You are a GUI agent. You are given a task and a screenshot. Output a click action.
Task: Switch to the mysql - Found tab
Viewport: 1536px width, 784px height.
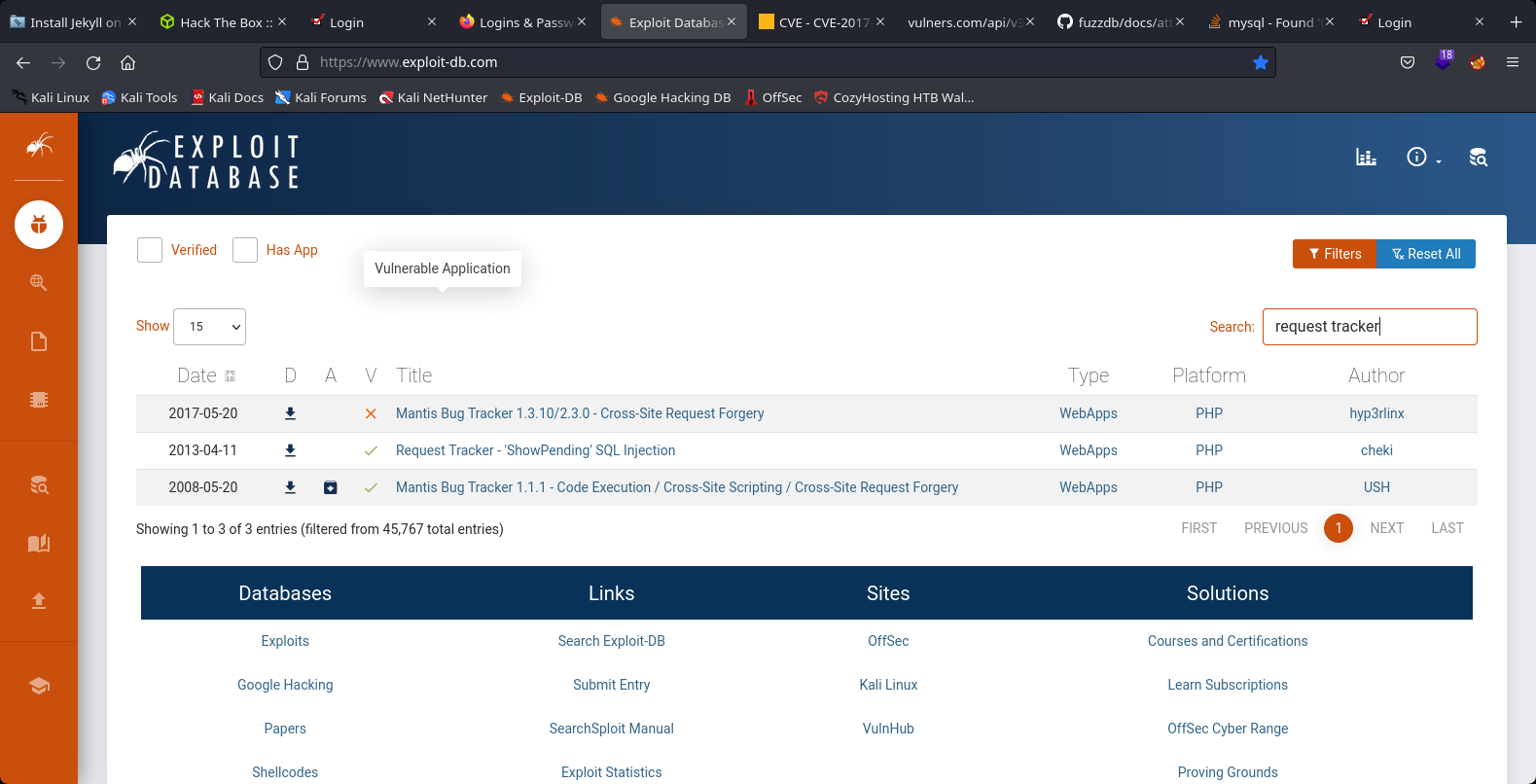point(1271,21)
